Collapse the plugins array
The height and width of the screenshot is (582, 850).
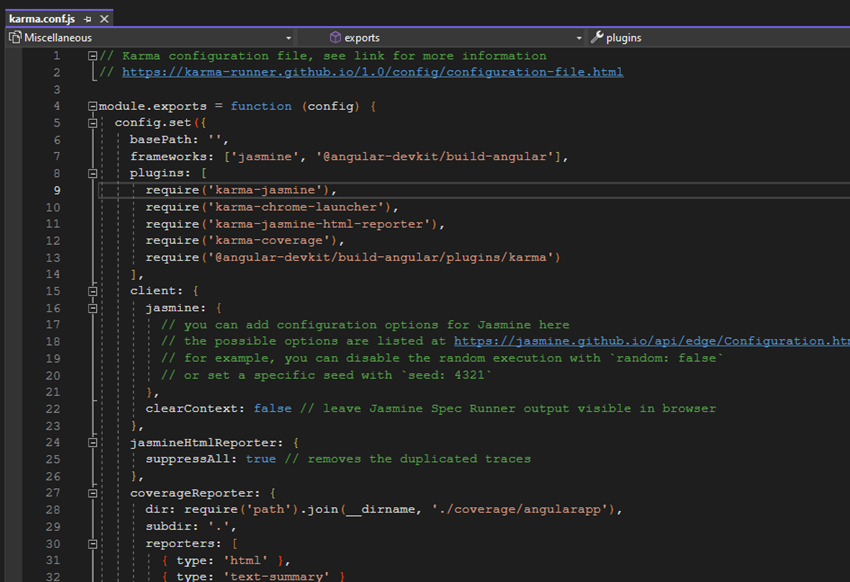pyautogui.click(x=91, y=172)
